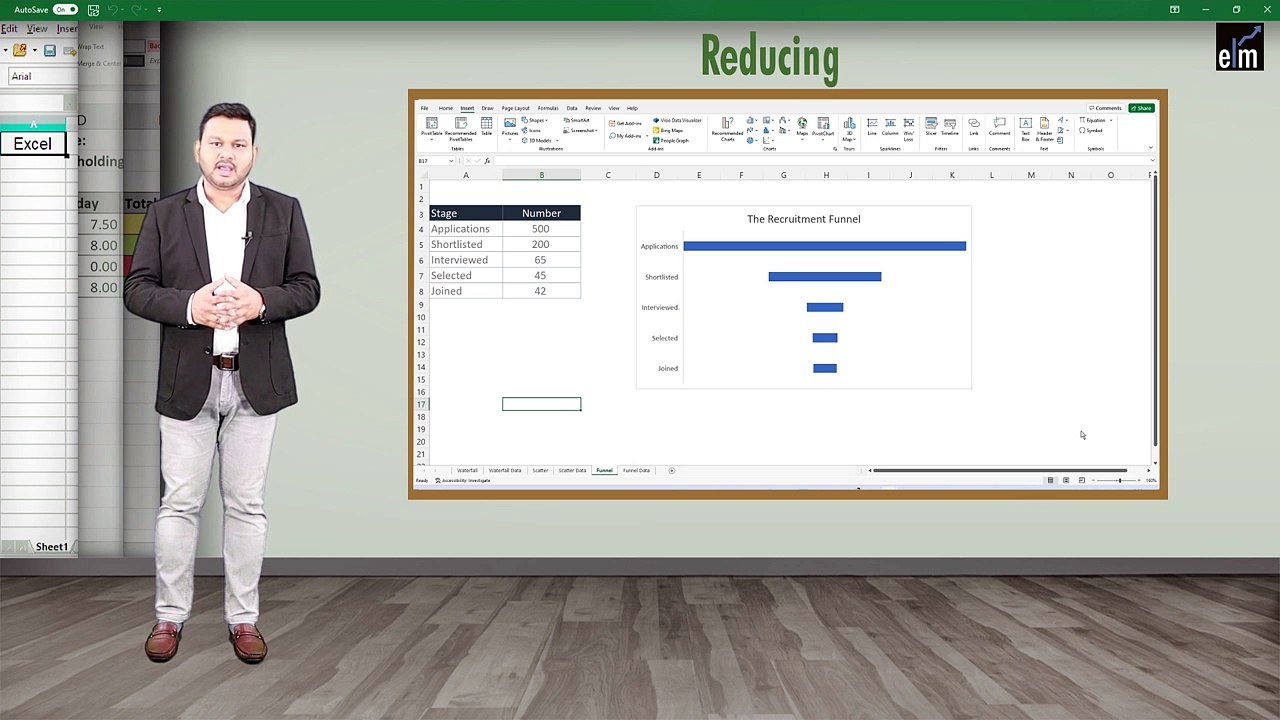1280x720 pixels.
Task: Click the zoom slider in status bar
Action: (x=1119, y=480)
